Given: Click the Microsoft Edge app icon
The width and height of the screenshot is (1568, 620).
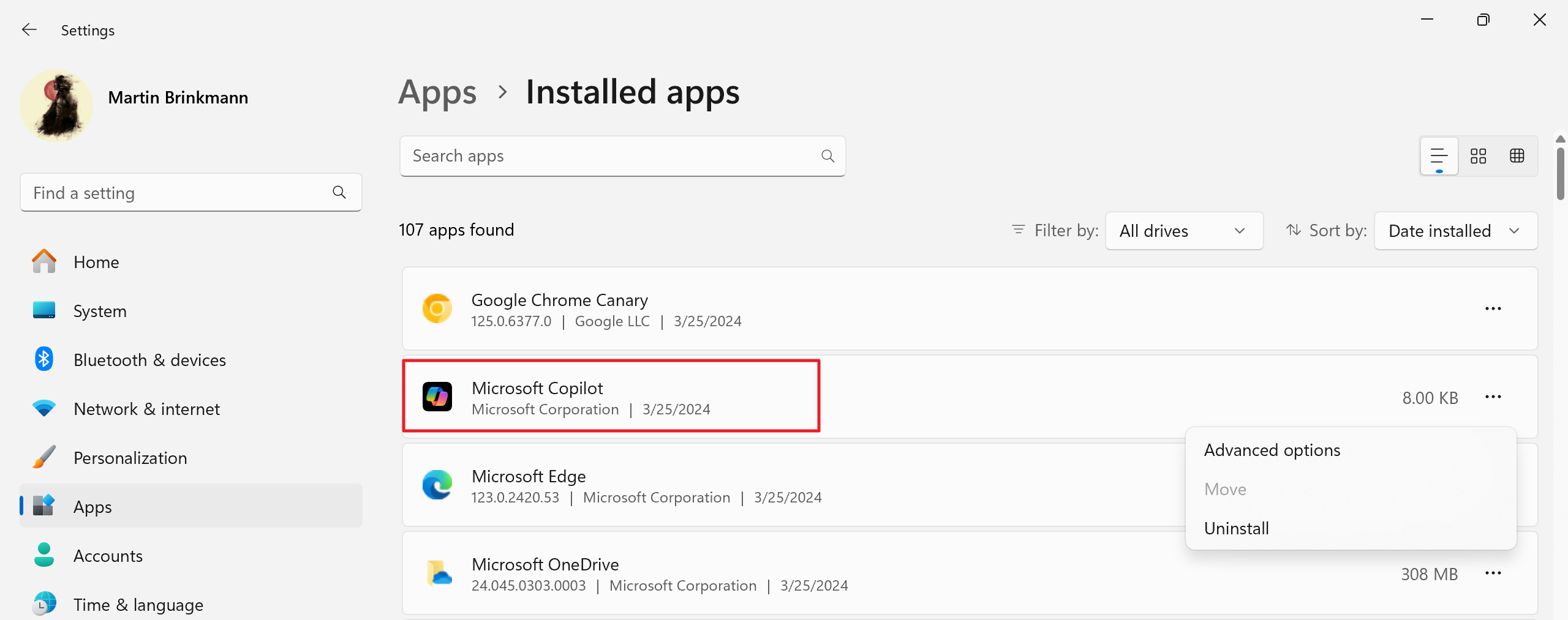Looking at the screenshot, I should [437, 485].
